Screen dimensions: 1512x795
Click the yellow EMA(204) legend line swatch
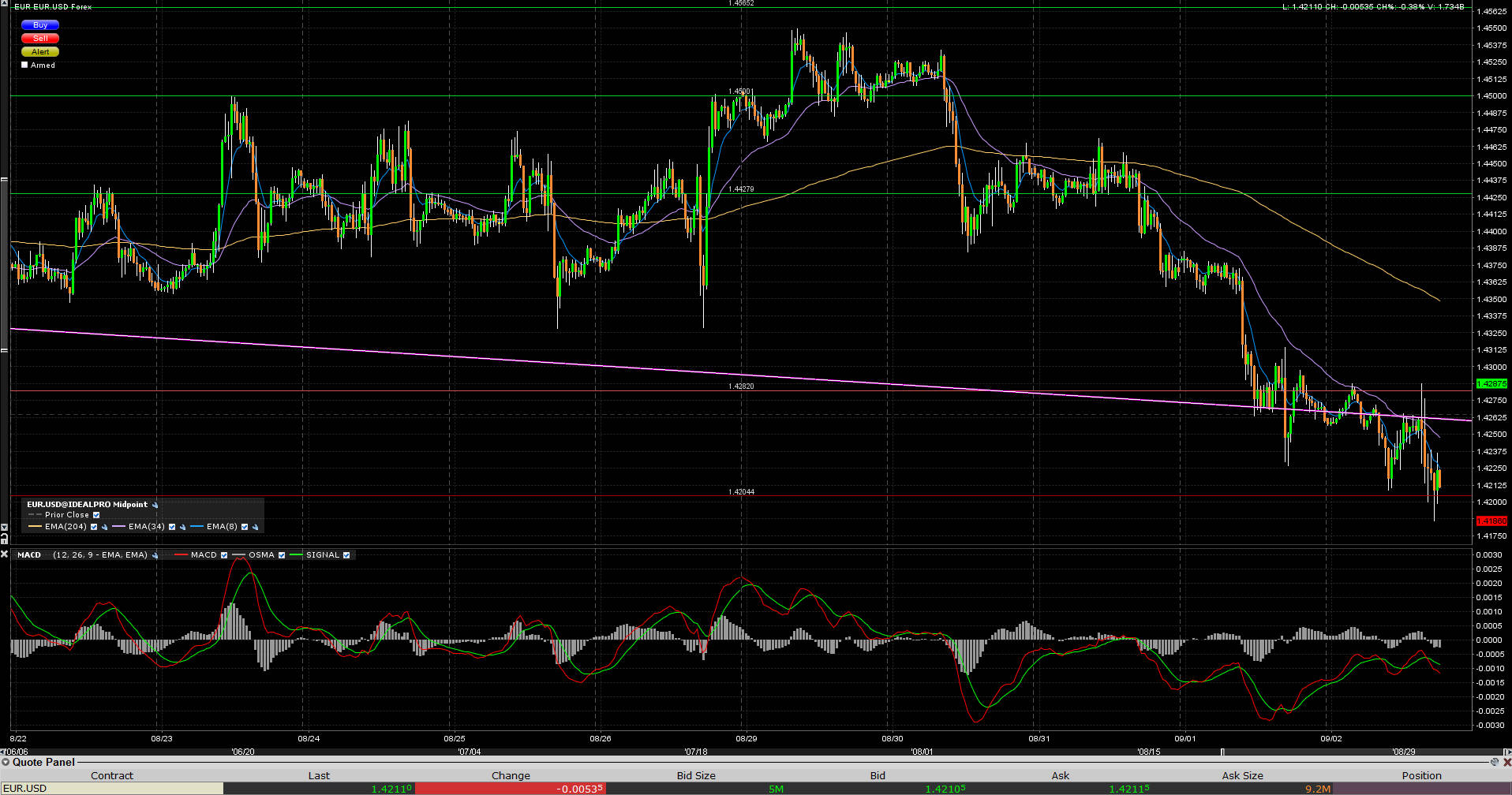[35, 527]
